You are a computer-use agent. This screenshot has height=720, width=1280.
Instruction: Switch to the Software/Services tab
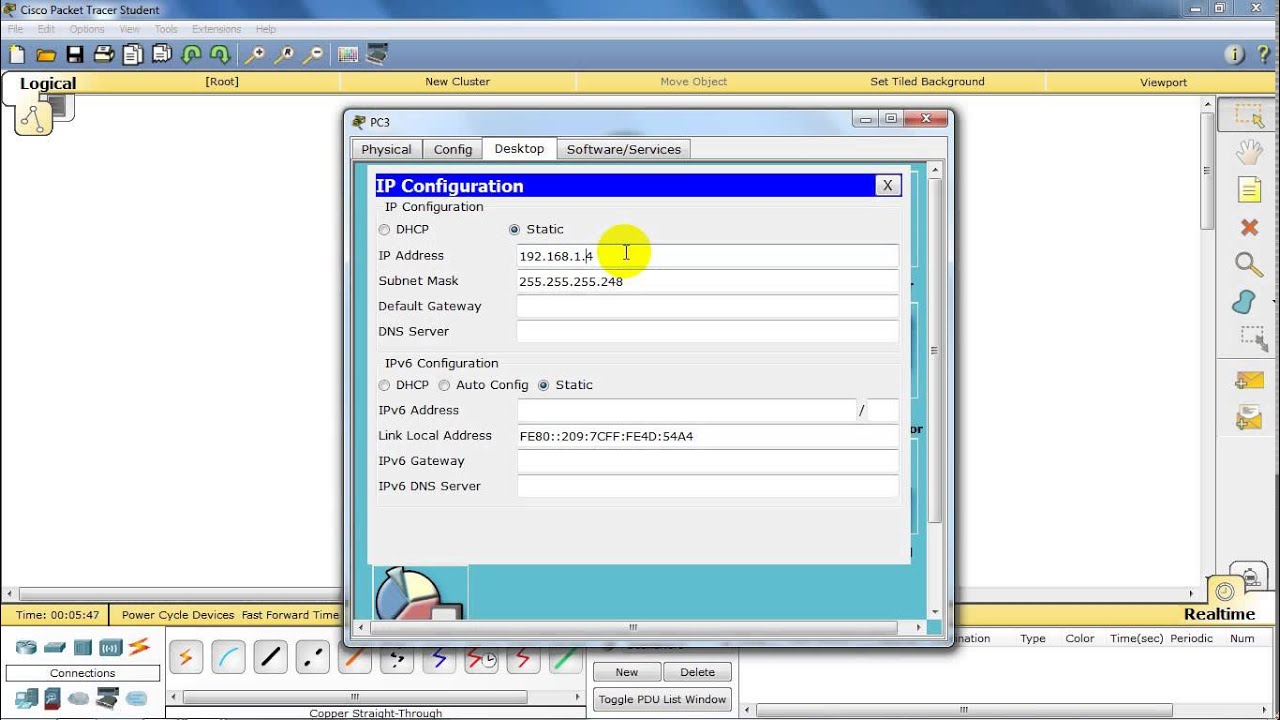pyautogui.click(x=624, y=149)
